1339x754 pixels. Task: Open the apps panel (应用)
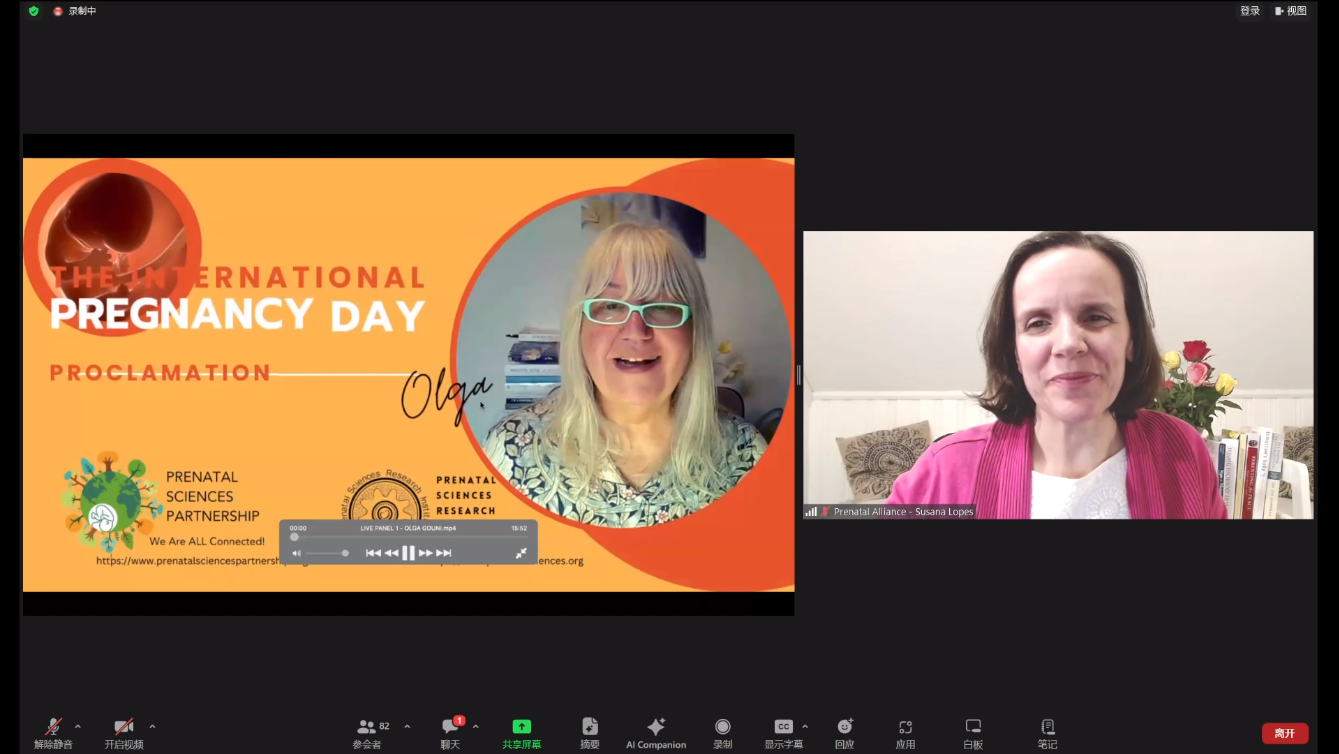pos(905,733)
